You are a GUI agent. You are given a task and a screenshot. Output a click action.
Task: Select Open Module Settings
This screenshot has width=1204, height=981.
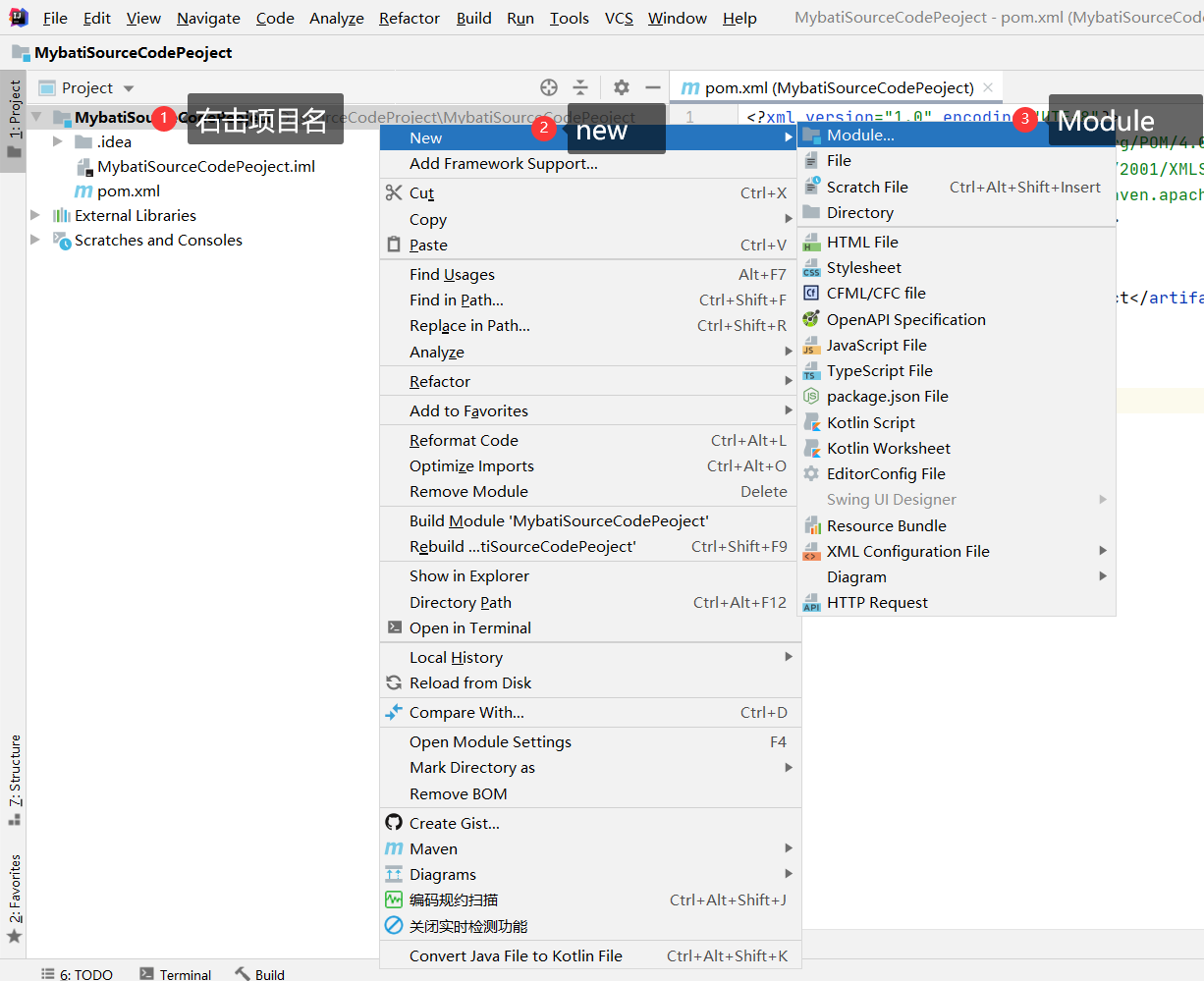589,742
